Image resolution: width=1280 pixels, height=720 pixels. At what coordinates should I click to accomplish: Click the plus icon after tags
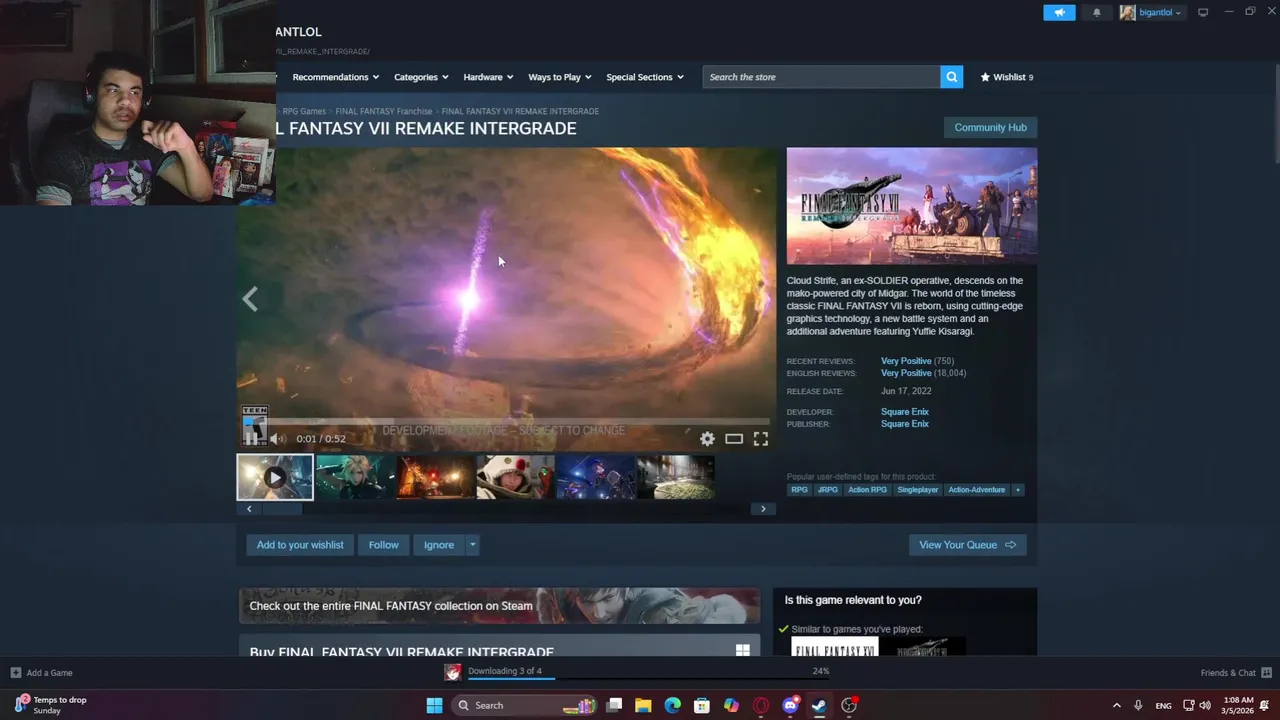click(1018, 490)
